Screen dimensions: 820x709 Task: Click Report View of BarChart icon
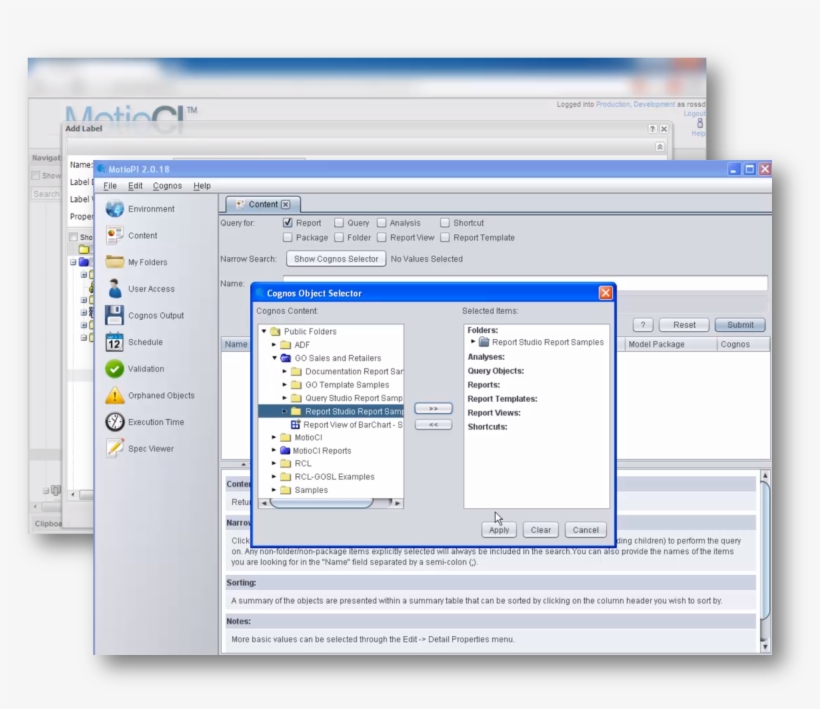click(295, 425)
